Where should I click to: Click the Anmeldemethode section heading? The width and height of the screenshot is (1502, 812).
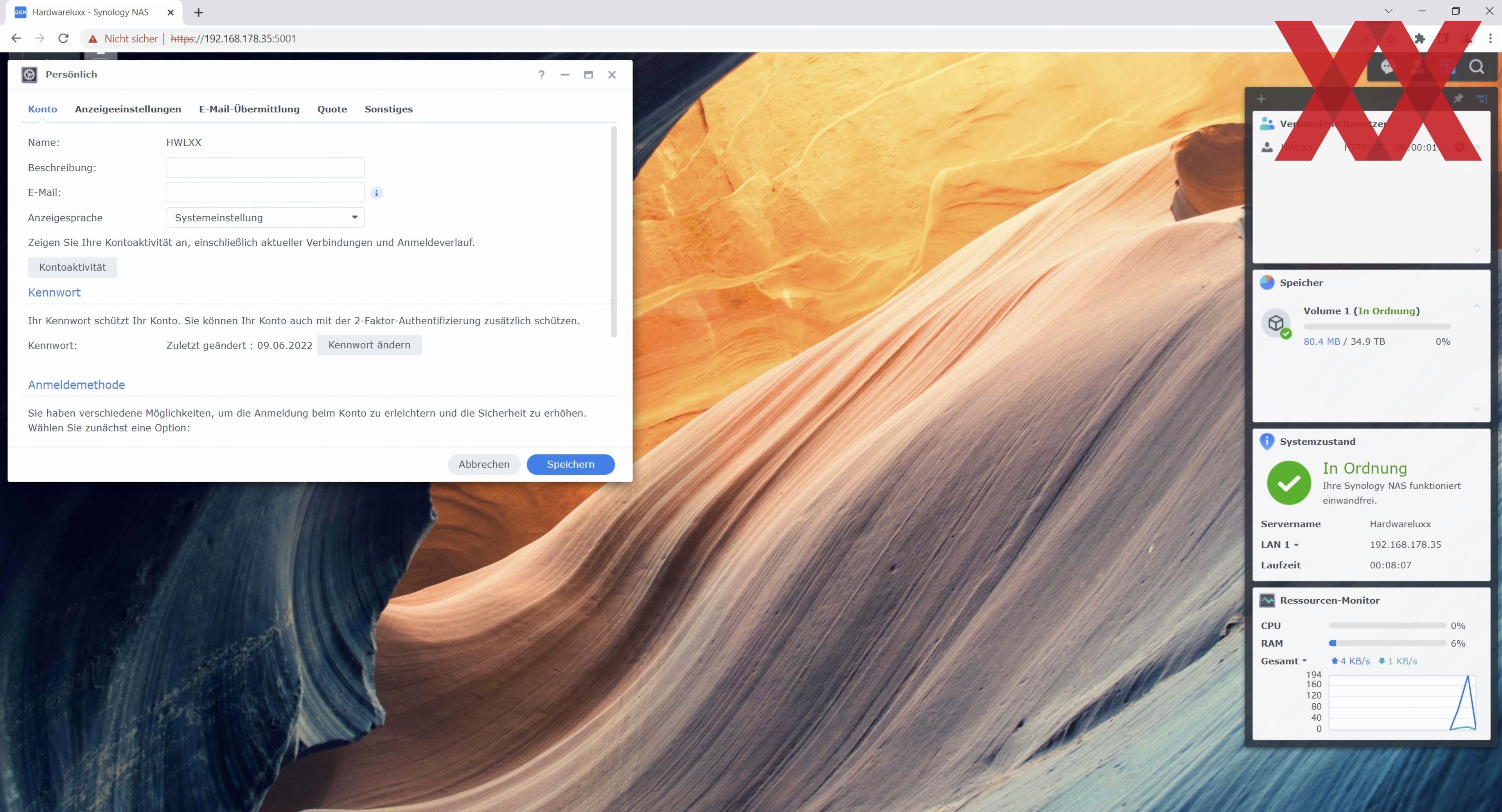[76, 385]
